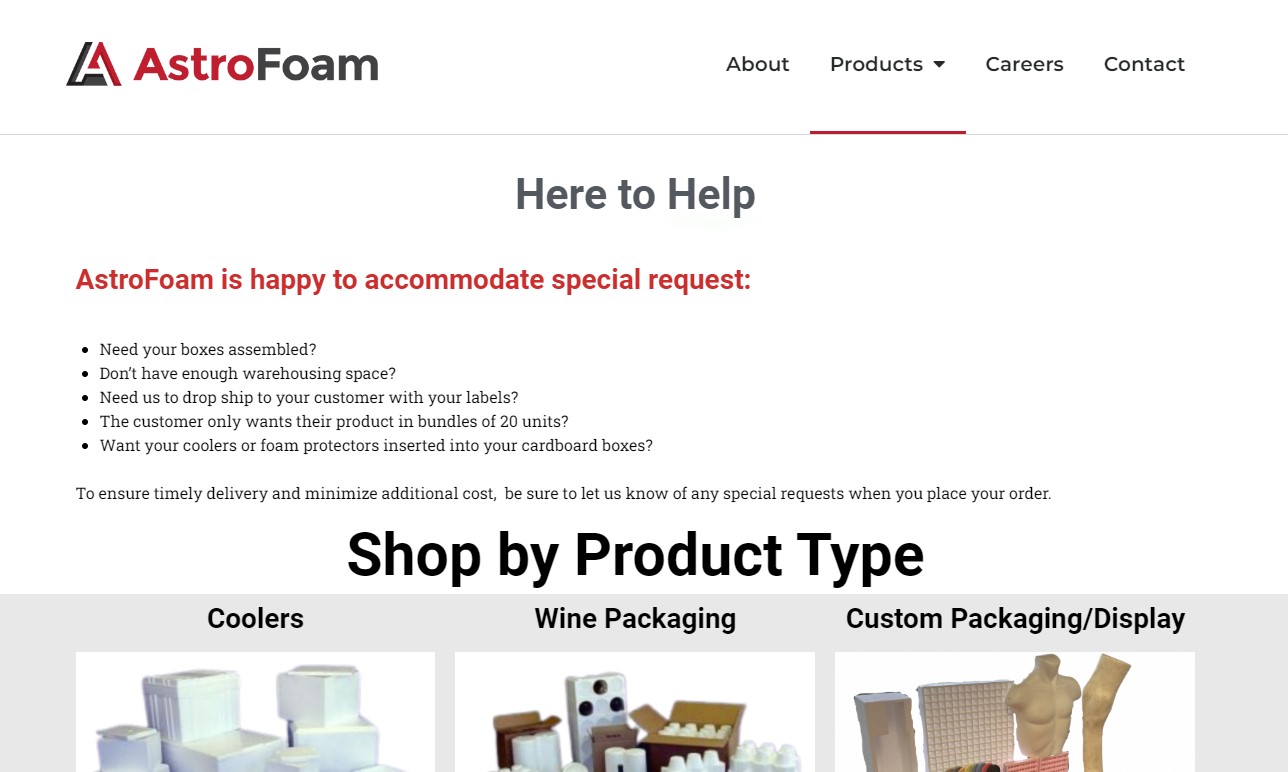This screenshot has width=1288, height=772.
Task: Select the Coolers category heading
Action: (255, 618)
